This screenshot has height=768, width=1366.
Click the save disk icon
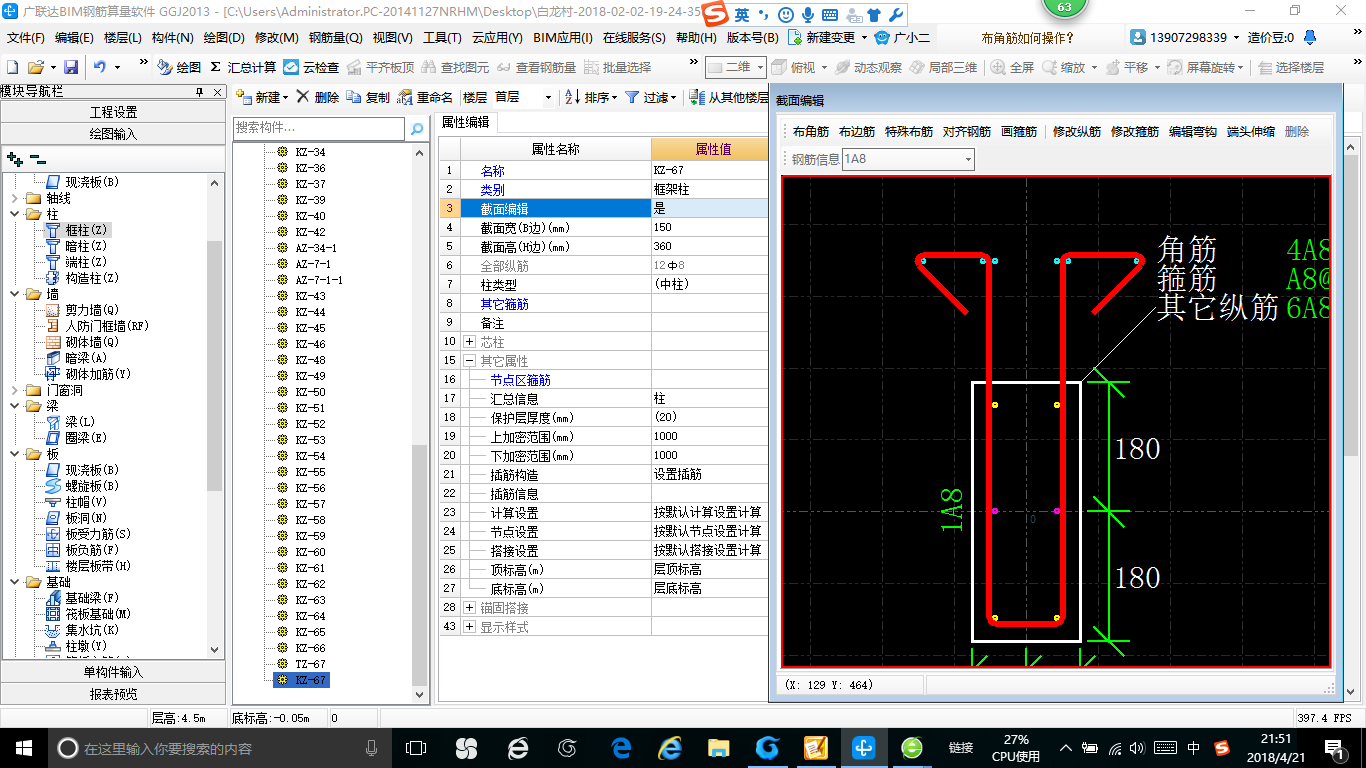(x=71, y=67)
